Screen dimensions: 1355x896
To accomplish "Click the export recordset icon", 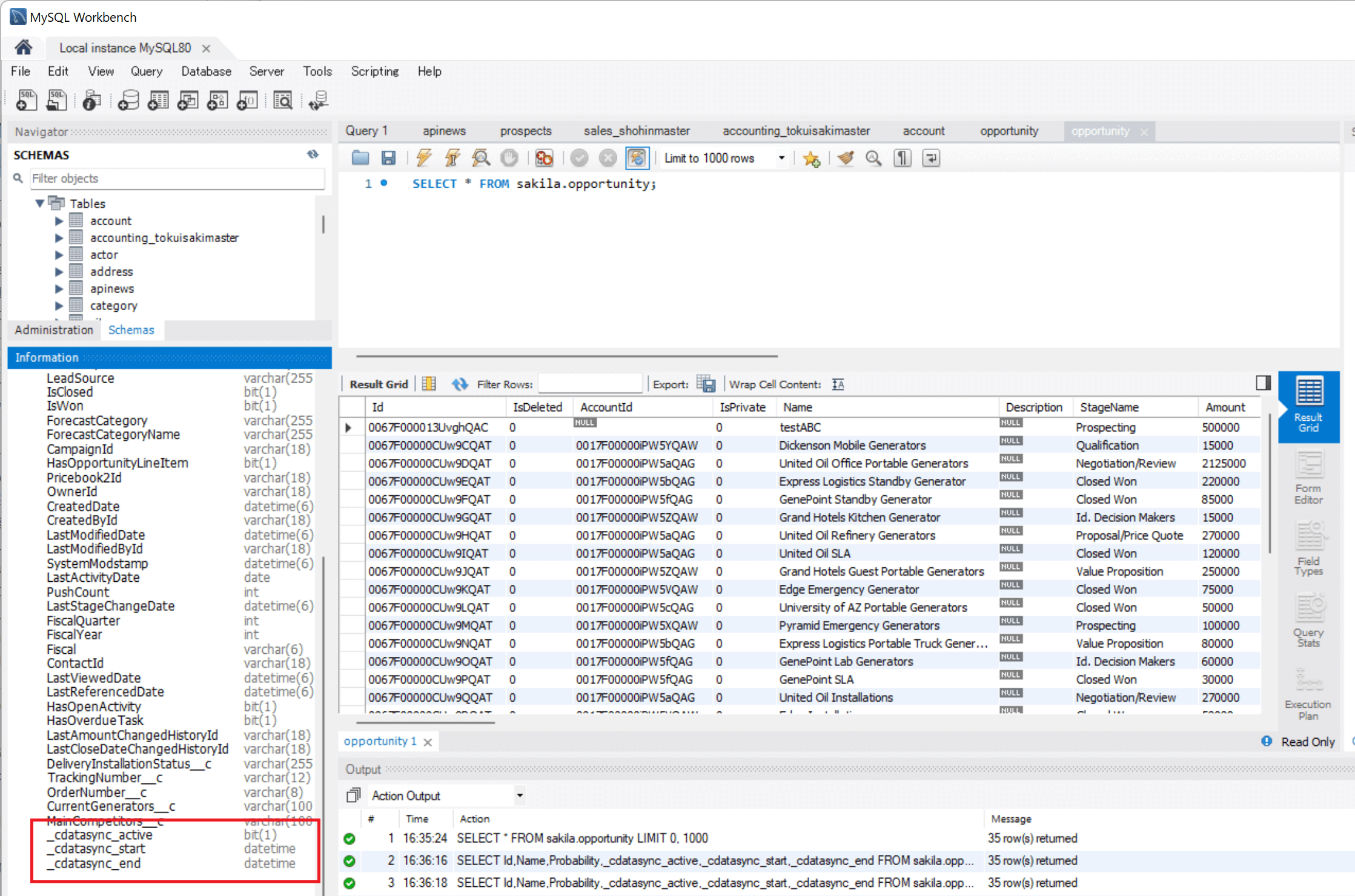I will click(x=706, y=384).
